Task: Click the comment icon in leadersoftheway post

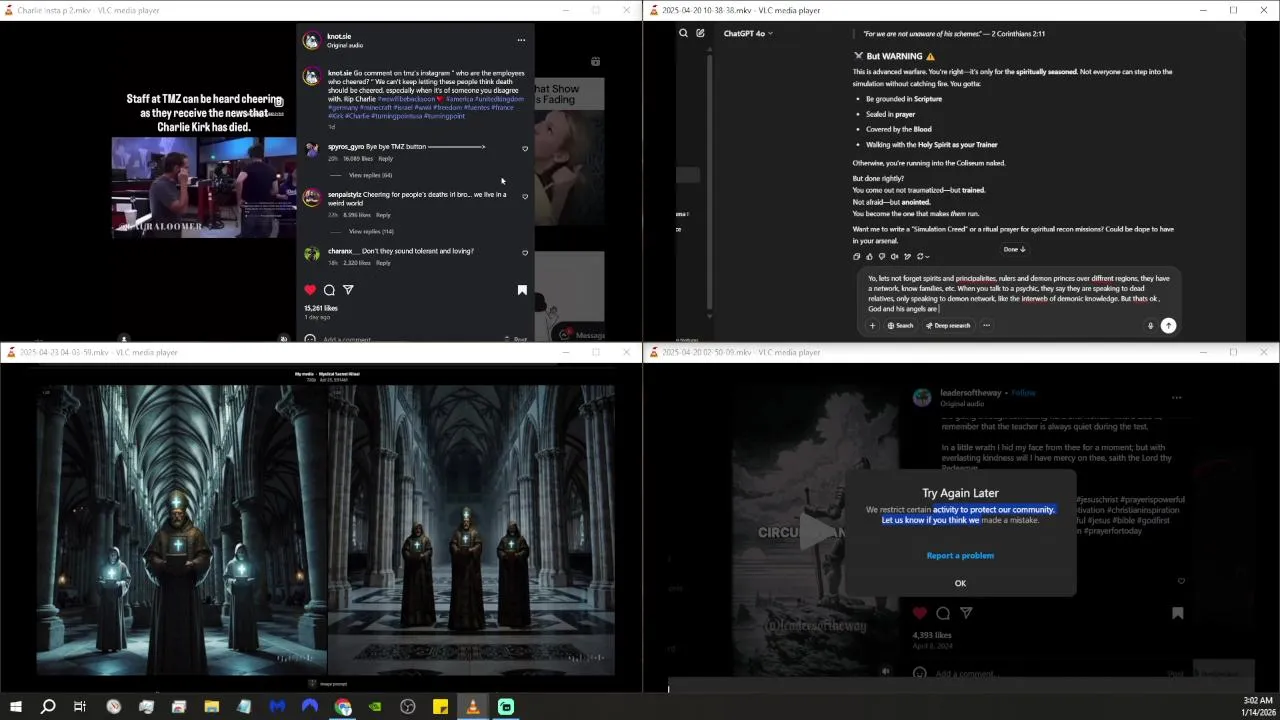Action: [943, 613]
